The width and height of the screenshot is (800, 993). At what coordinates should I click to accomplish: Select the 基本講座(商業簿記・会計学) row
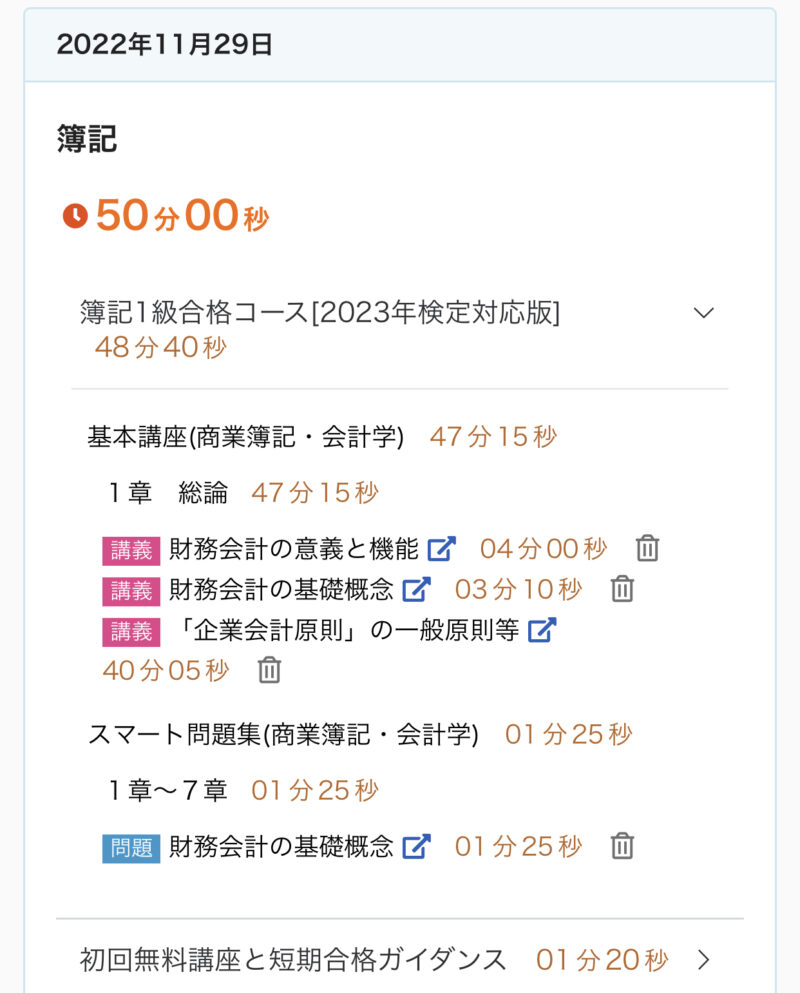[245, 437]
